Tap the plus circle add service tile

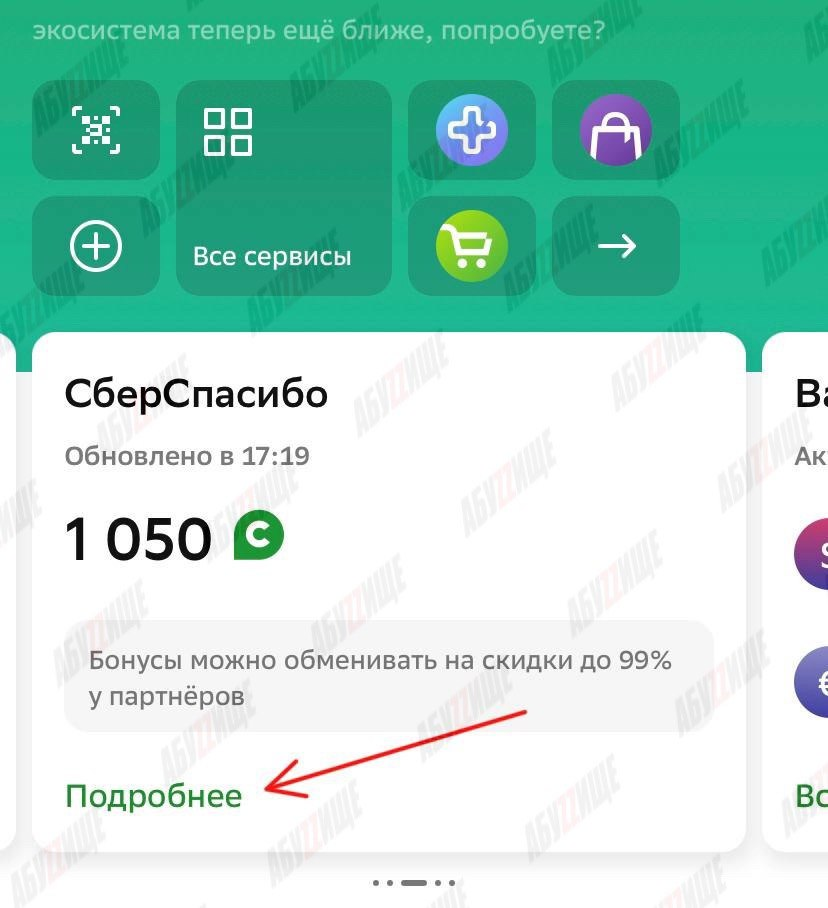(96, 246)
